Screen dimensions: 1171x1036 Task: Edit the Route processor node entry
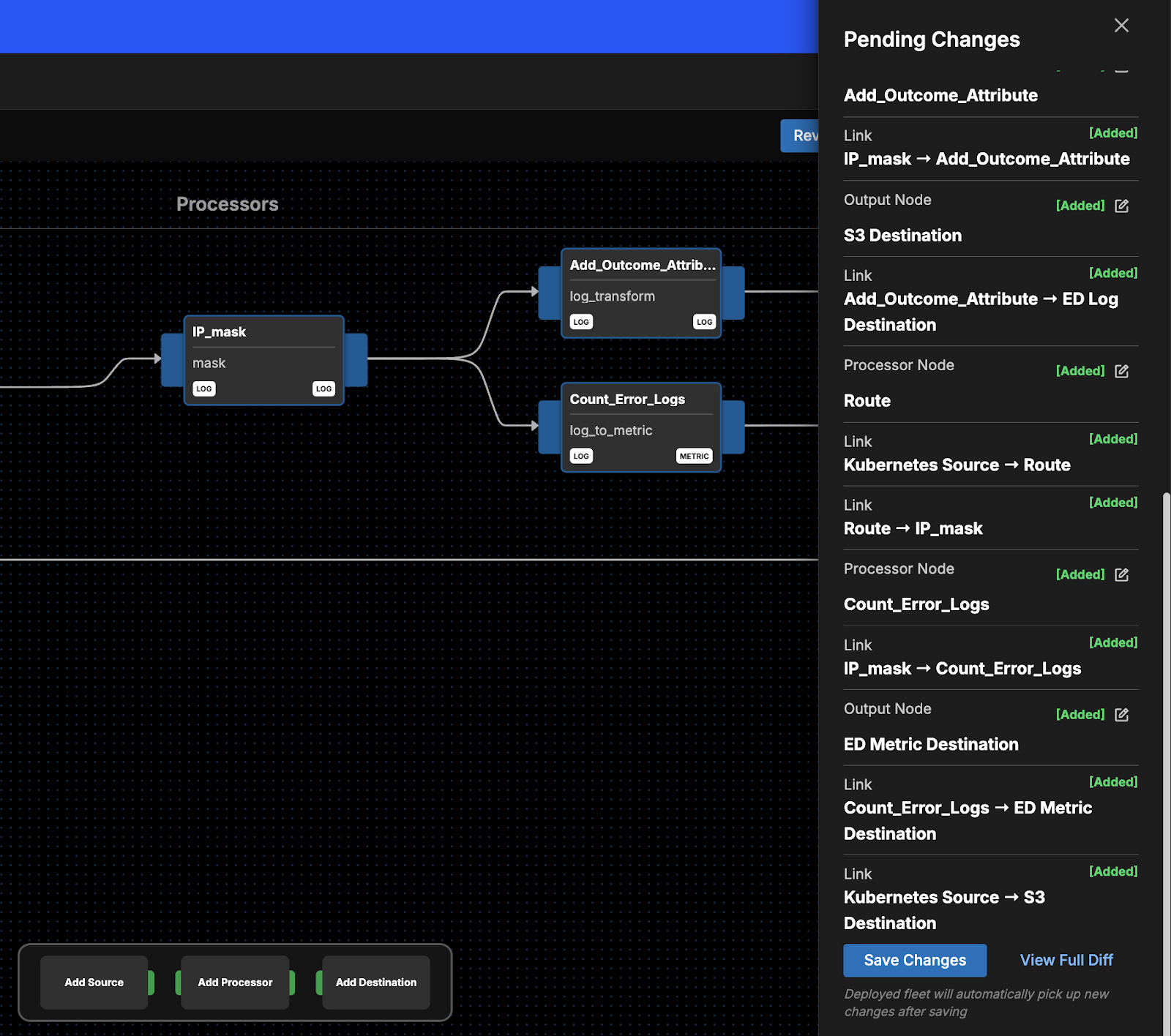1121,372
